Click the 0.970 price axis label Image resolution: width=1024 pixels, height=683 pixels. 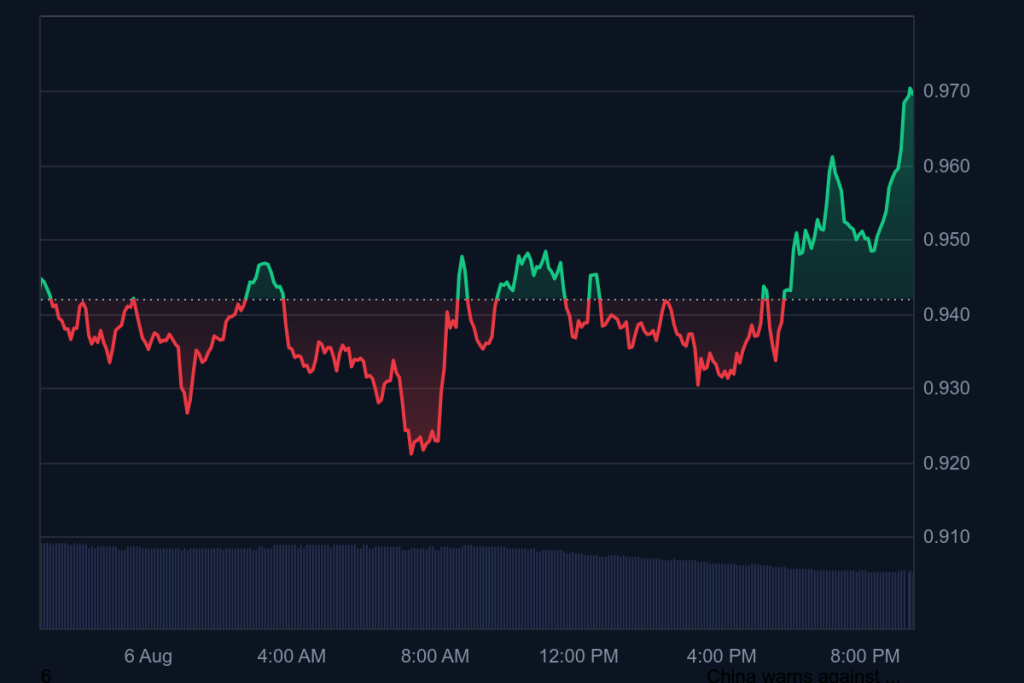point(945,92)
